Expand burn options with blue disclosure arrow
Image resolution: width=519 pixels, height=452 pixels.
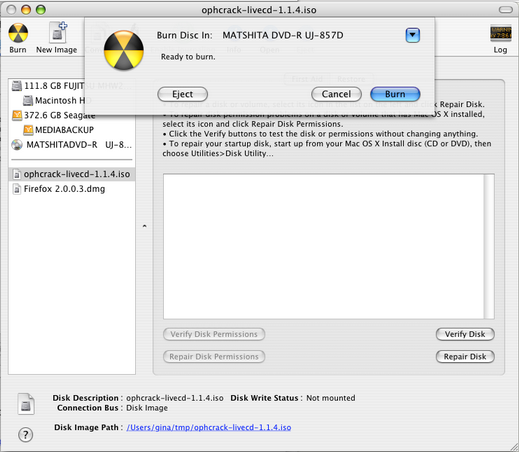pyautogui.click(x=412, y=35)
